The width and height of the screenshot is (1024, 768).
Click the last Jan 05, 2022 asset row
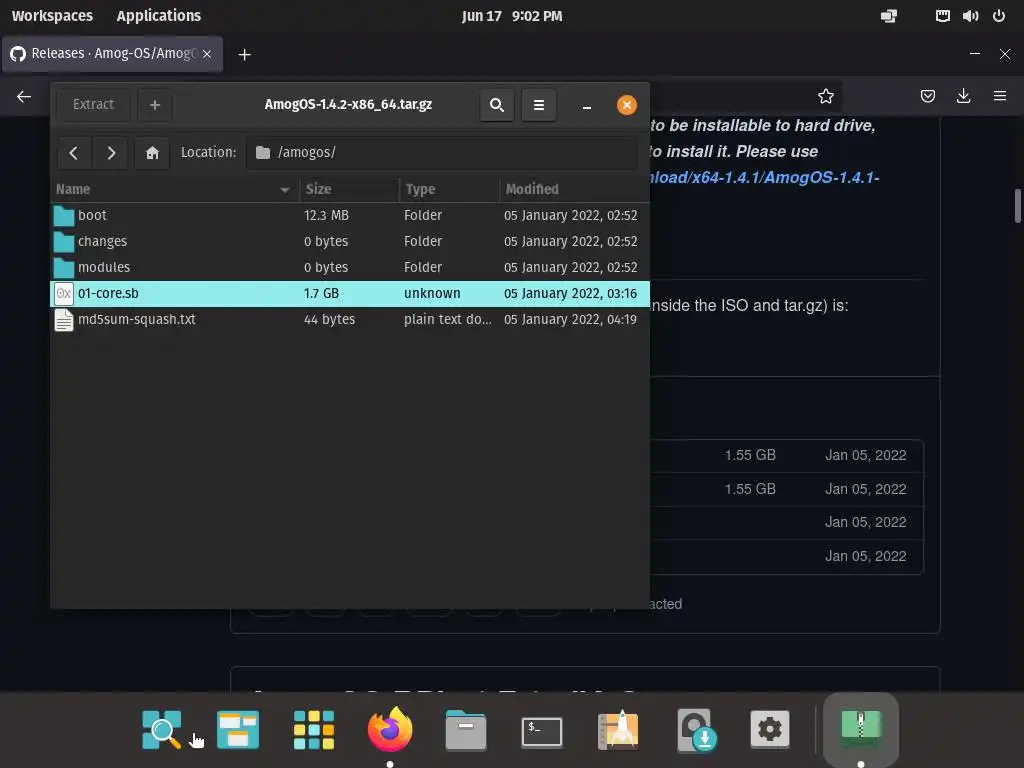[x=786, y=556]
